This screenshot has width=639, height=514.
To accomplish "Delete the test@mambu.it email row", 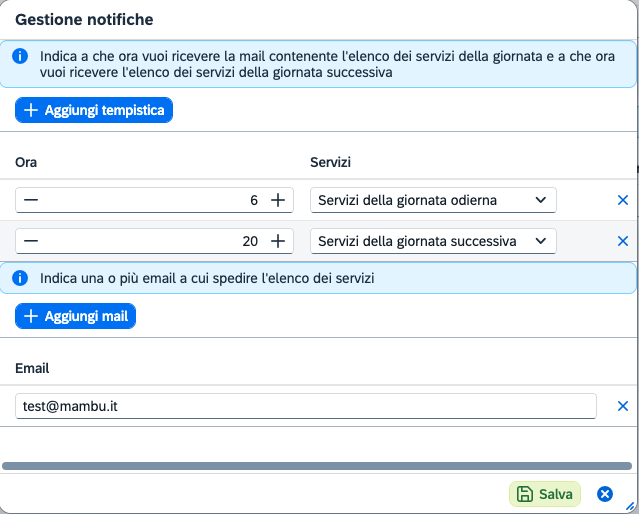I will (622, 406).
